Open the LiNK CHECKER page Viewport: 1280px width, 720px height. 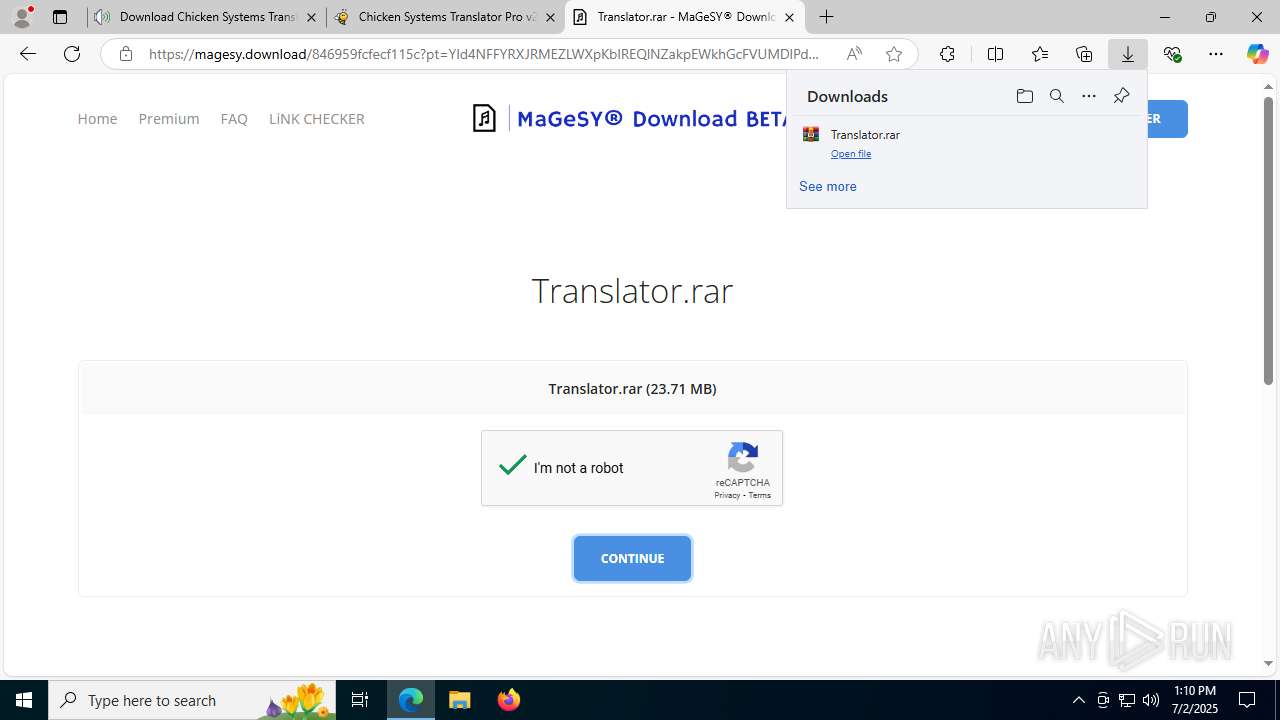[x=316, y=118]
